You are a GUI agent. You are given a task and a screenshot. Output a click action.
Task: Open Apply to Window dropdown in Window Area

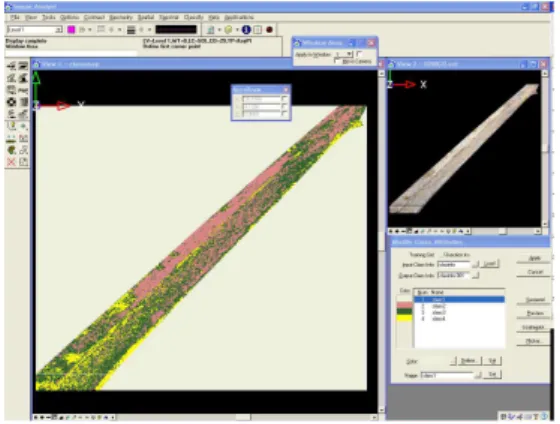(x=350, y=54)
